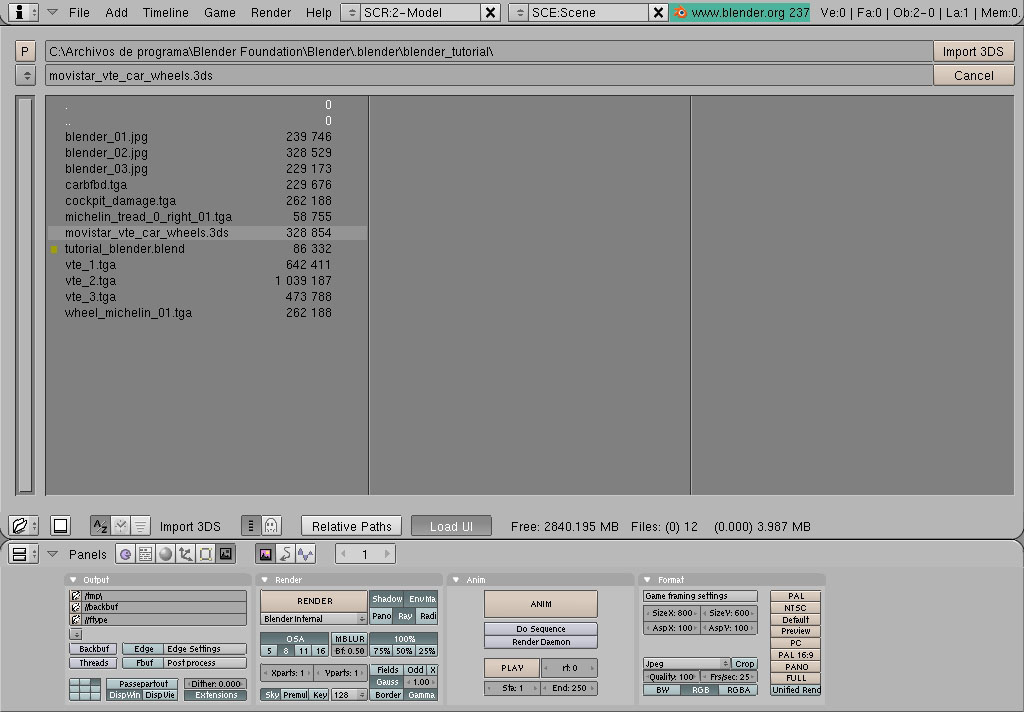Click the Logic context icon in Panels
Screen dimensions: 1024x712
click(125, 554)
